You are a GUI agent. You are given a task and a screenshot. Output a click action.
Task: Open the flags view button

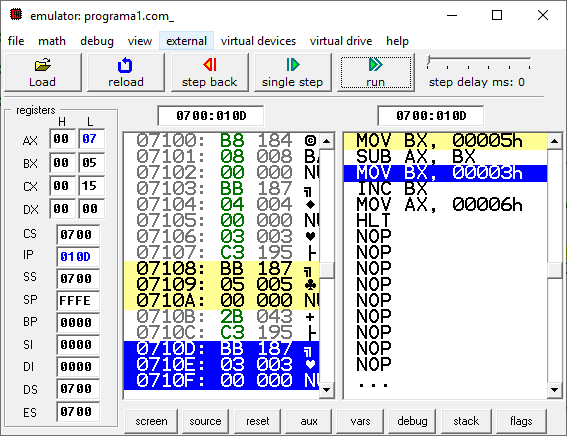coord(521,421)
